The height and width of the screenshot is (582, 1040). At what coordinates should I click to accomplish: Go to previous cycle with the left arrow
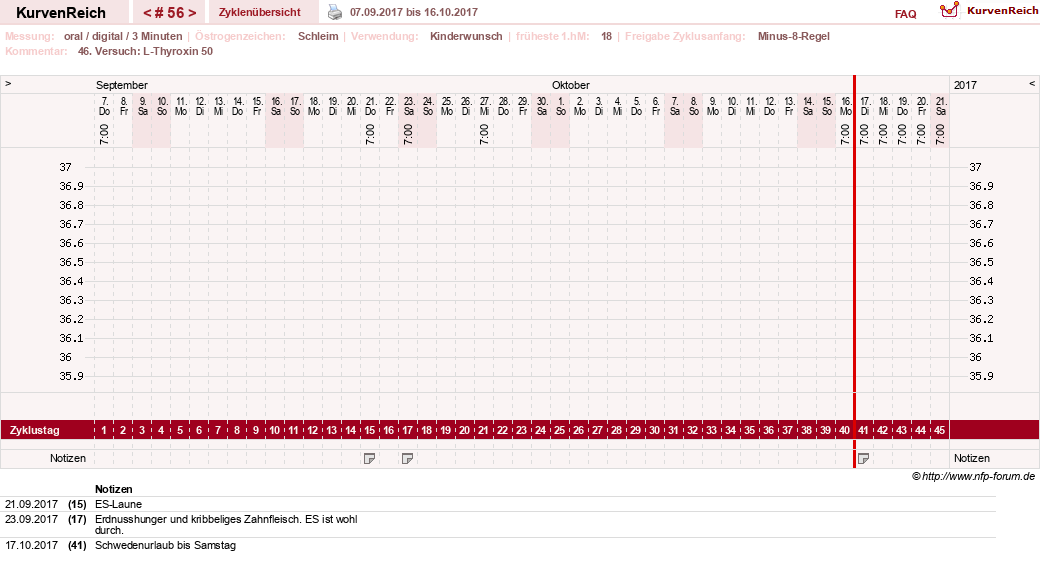click(148, 13)
